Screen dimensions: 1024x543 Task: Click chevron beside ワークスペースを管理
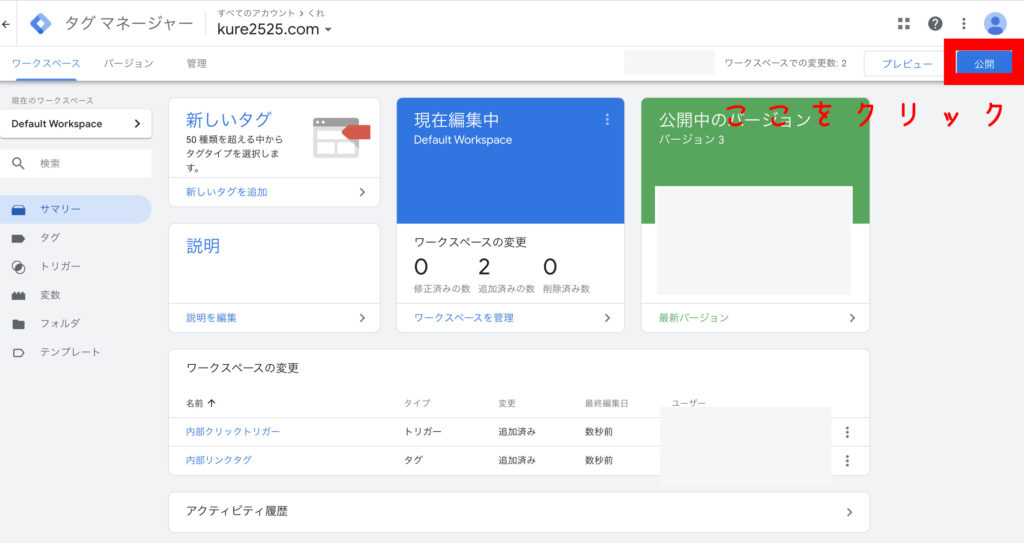click(x=607, y=318)
